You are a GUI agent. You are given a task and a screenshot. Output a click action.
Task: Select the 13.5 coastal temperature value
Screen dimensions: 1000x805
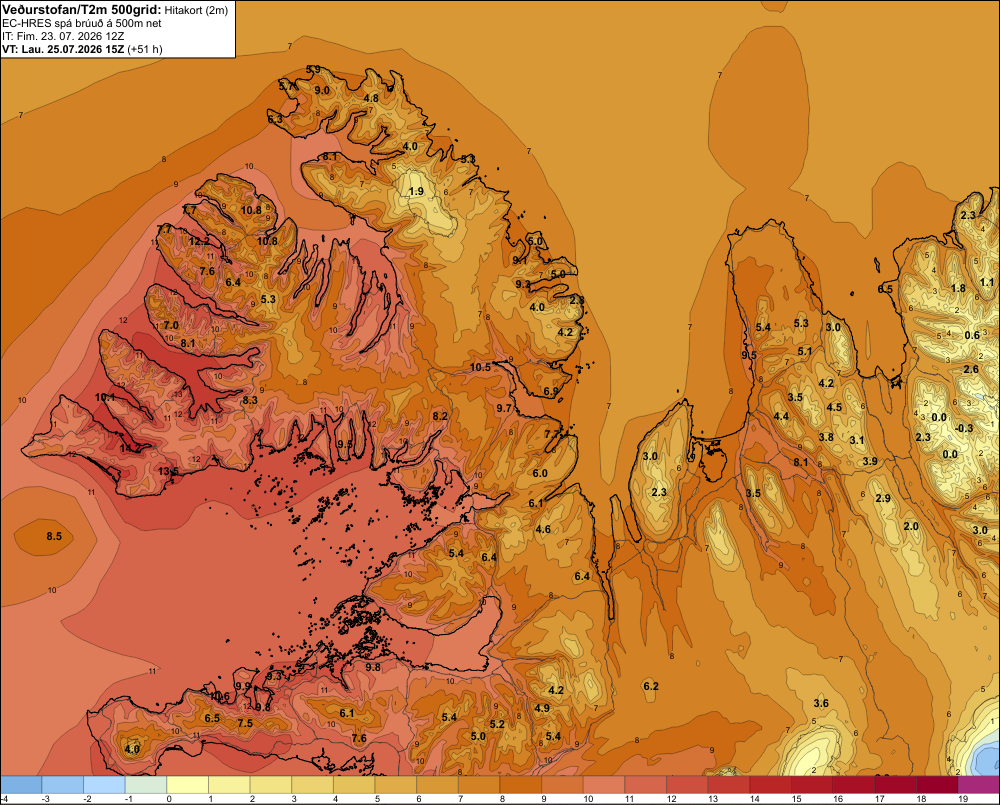168,471
